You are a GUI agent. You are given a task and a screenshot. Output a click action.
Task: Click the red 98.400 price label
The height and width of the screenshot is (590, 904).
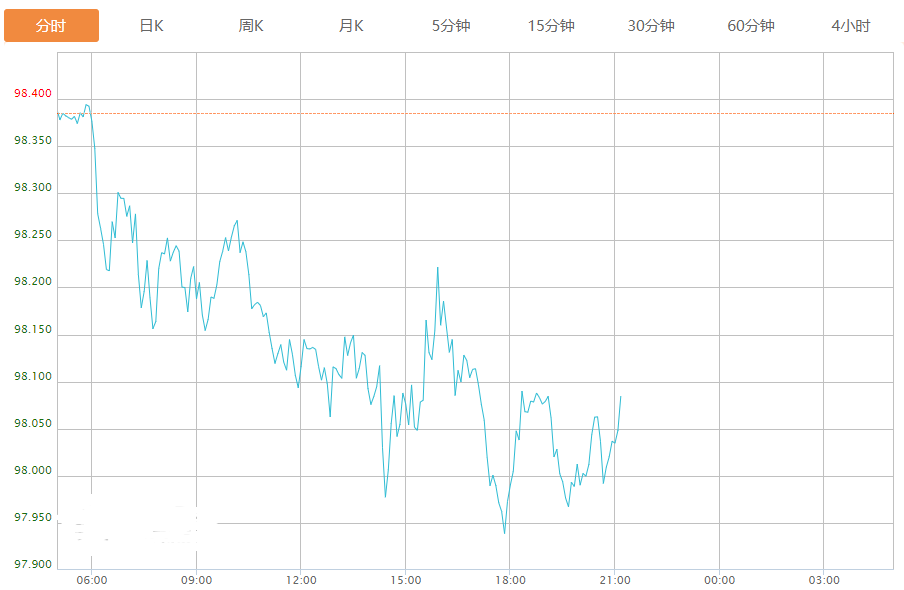point(33,93)
